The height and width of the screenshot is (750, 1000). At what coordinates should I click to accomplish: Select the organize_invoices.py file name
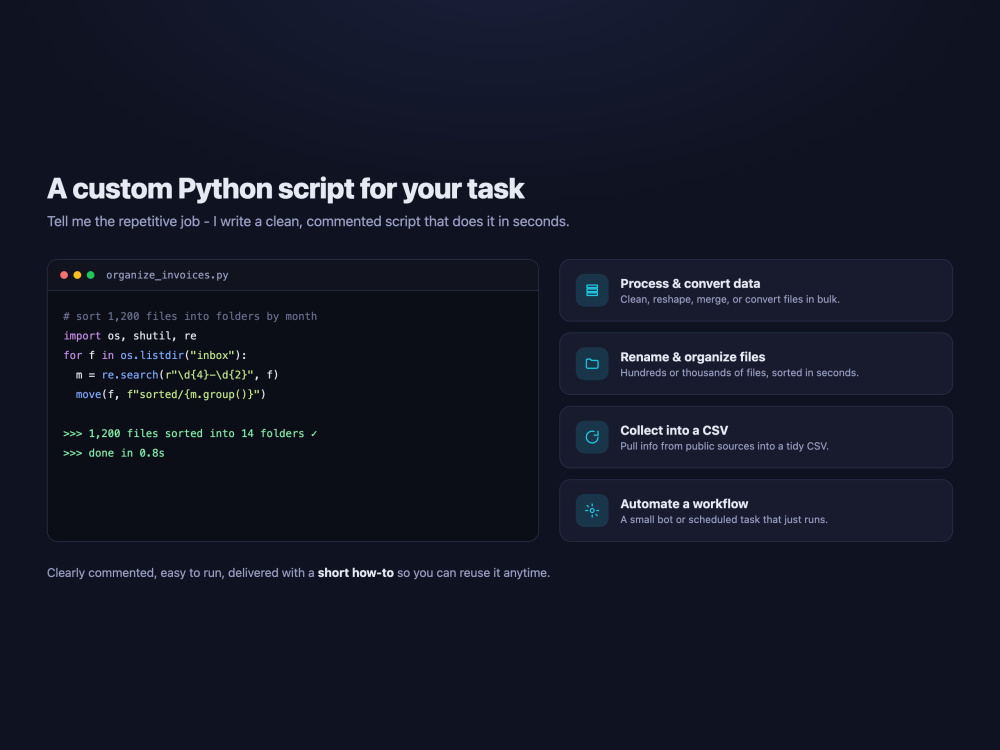167,275
